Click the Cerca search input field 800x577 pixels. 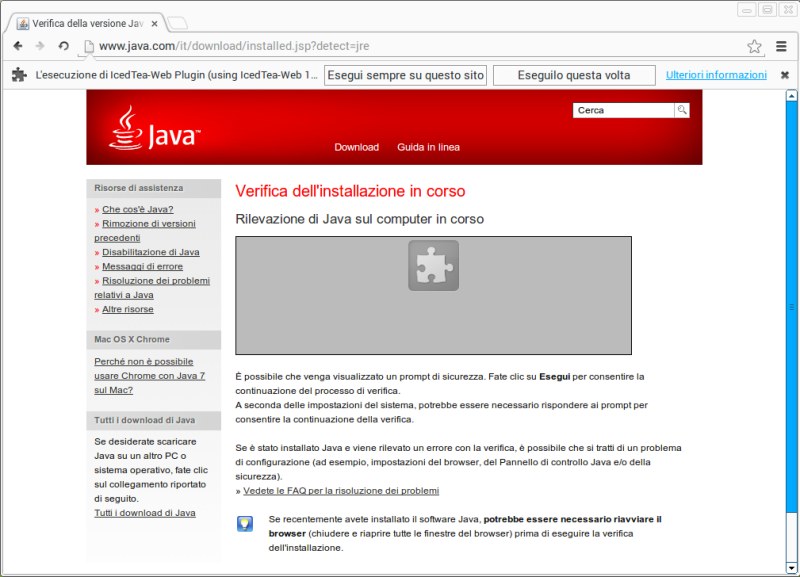click(x=623, y=110)
